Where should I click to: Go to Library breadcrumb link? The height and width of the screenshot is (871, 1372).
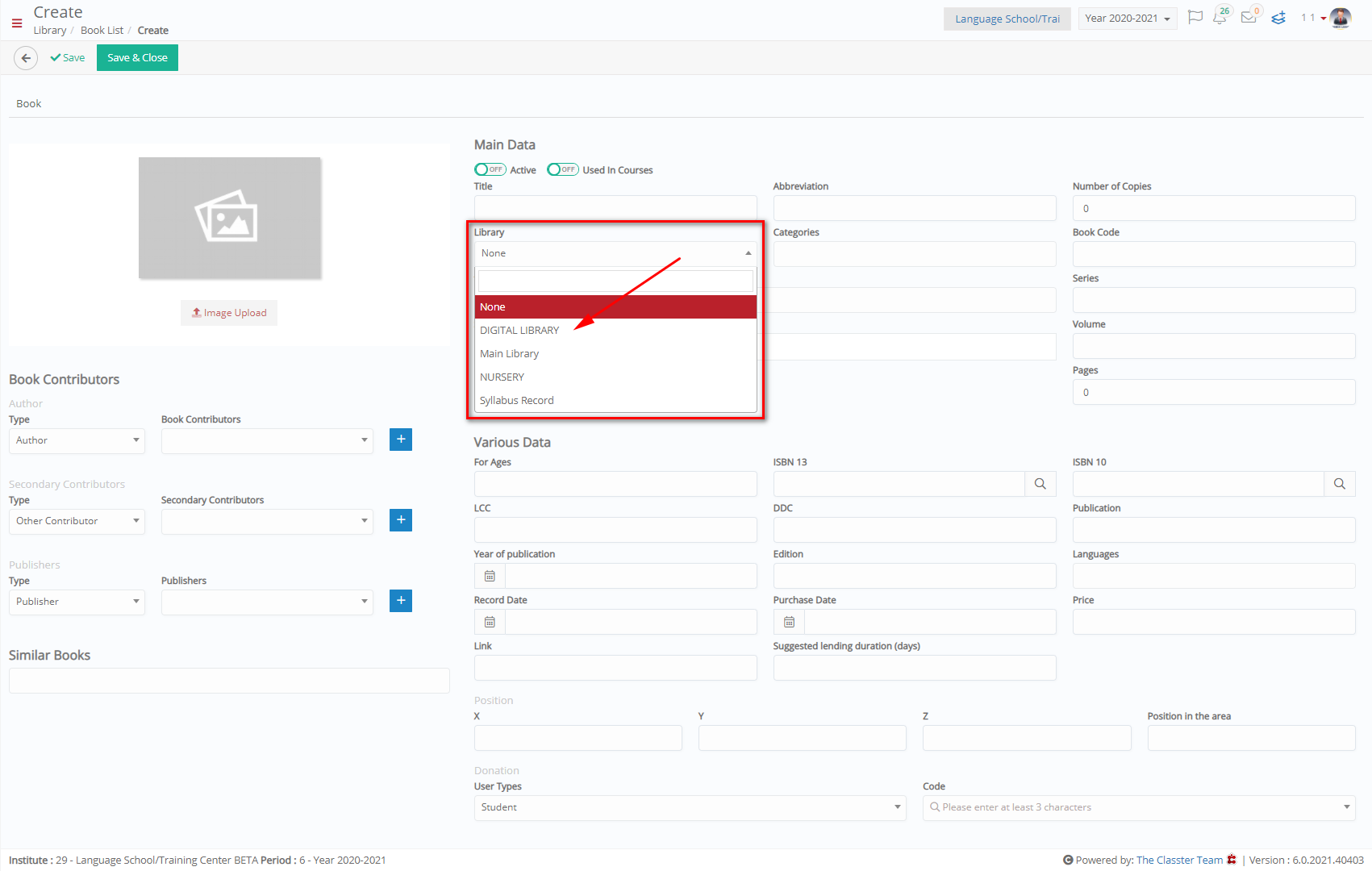(x=50, y=31)
